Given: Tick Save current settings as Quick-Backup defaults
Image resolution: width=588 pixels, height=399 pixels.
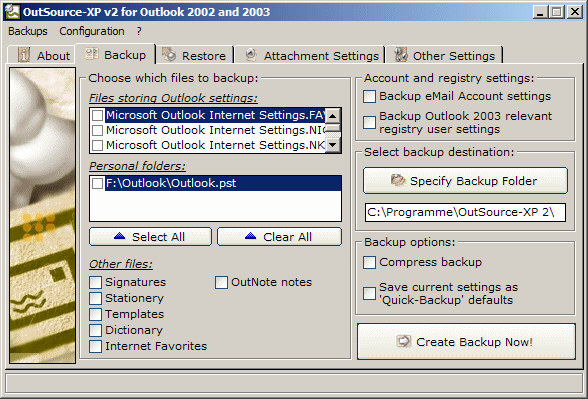Looking at the screenshot, I should pos(369,293).
